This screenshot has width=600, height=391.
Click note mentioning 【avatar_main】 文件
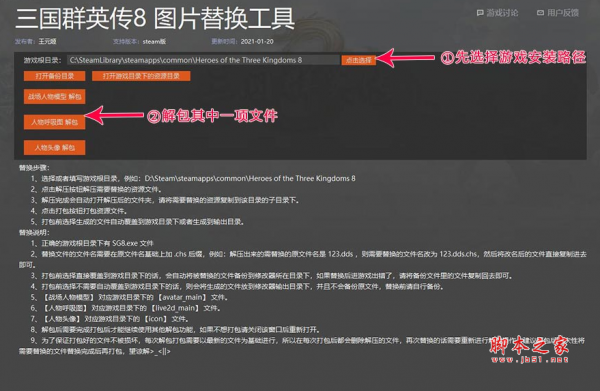pyautogui.click(x=129, y=297)
